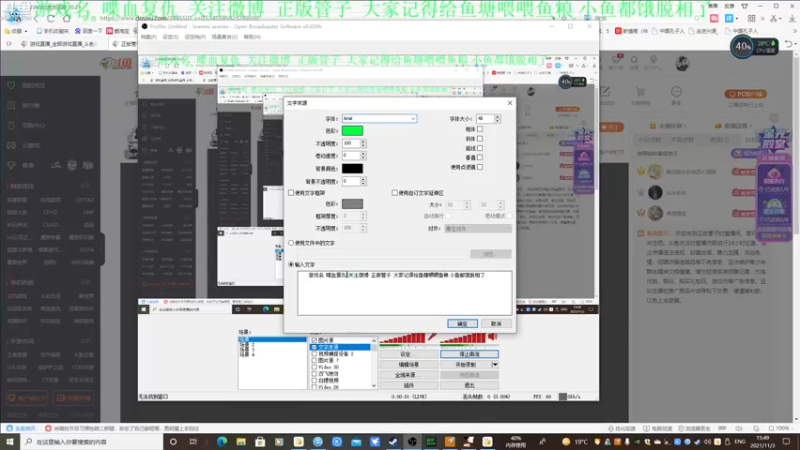Viewport: 800px width, 450px height.
Task: Click the CPU 40% floating widget
Action: [754, 47]
